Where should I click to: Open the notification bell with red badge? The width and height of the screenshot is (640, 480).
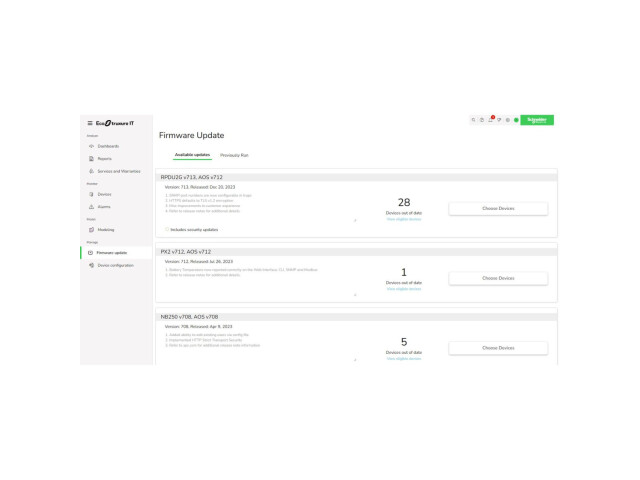tap(491, 119)
